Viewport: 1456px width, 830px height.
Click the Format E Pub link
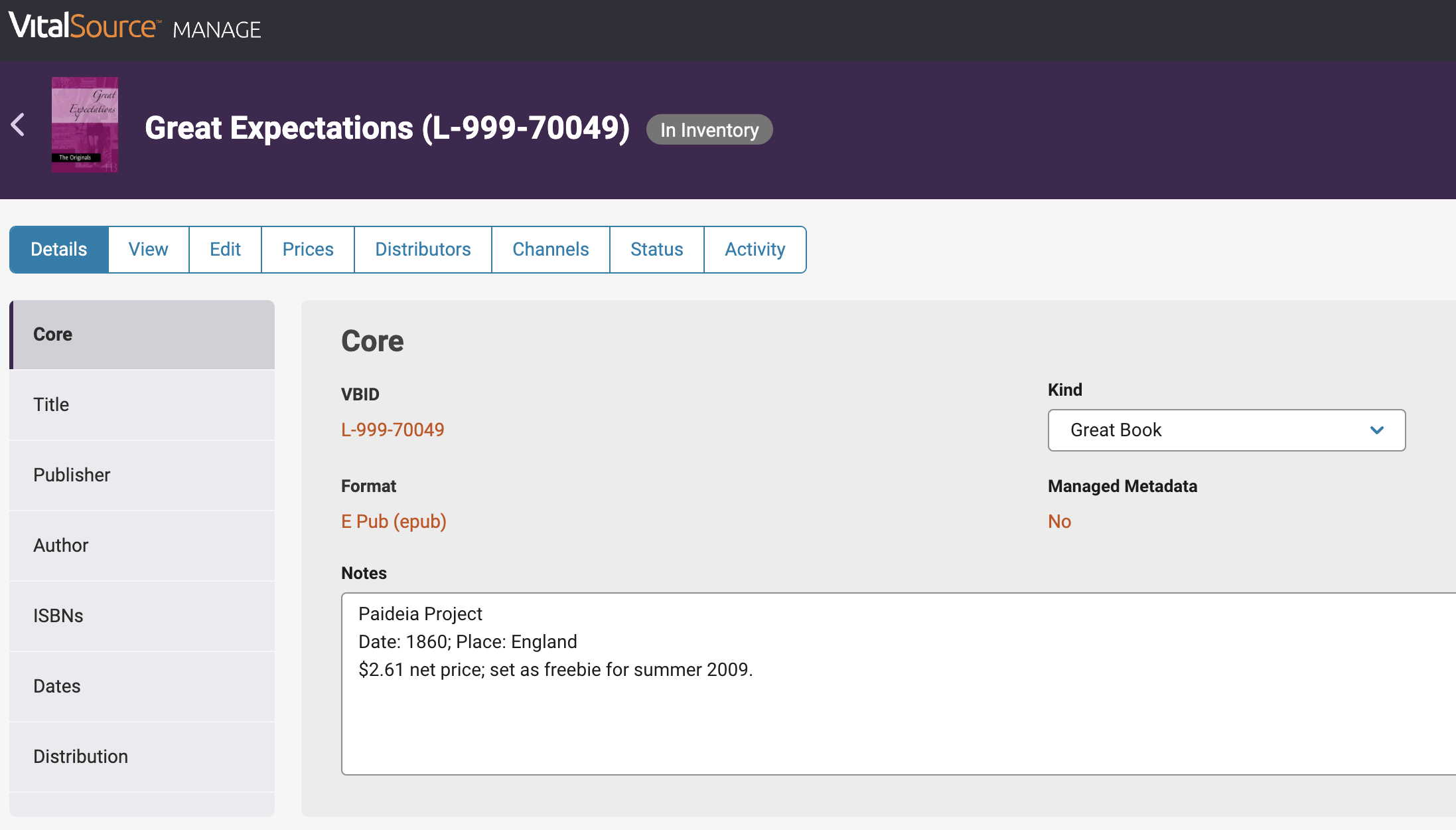[x=393, y=521]
